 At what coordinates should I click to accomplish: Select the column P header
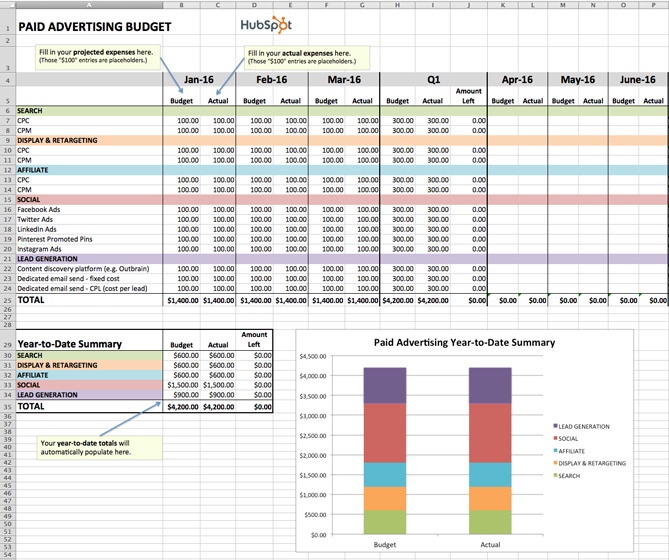click(653, 5)
